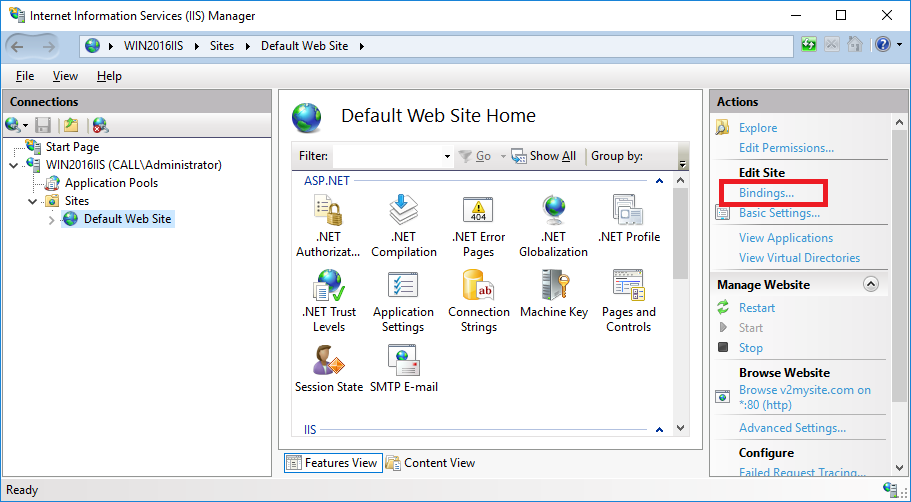Open the View menu
Image resolution: width=911 pixels, height=502 pixels.
tap(65, 76)
